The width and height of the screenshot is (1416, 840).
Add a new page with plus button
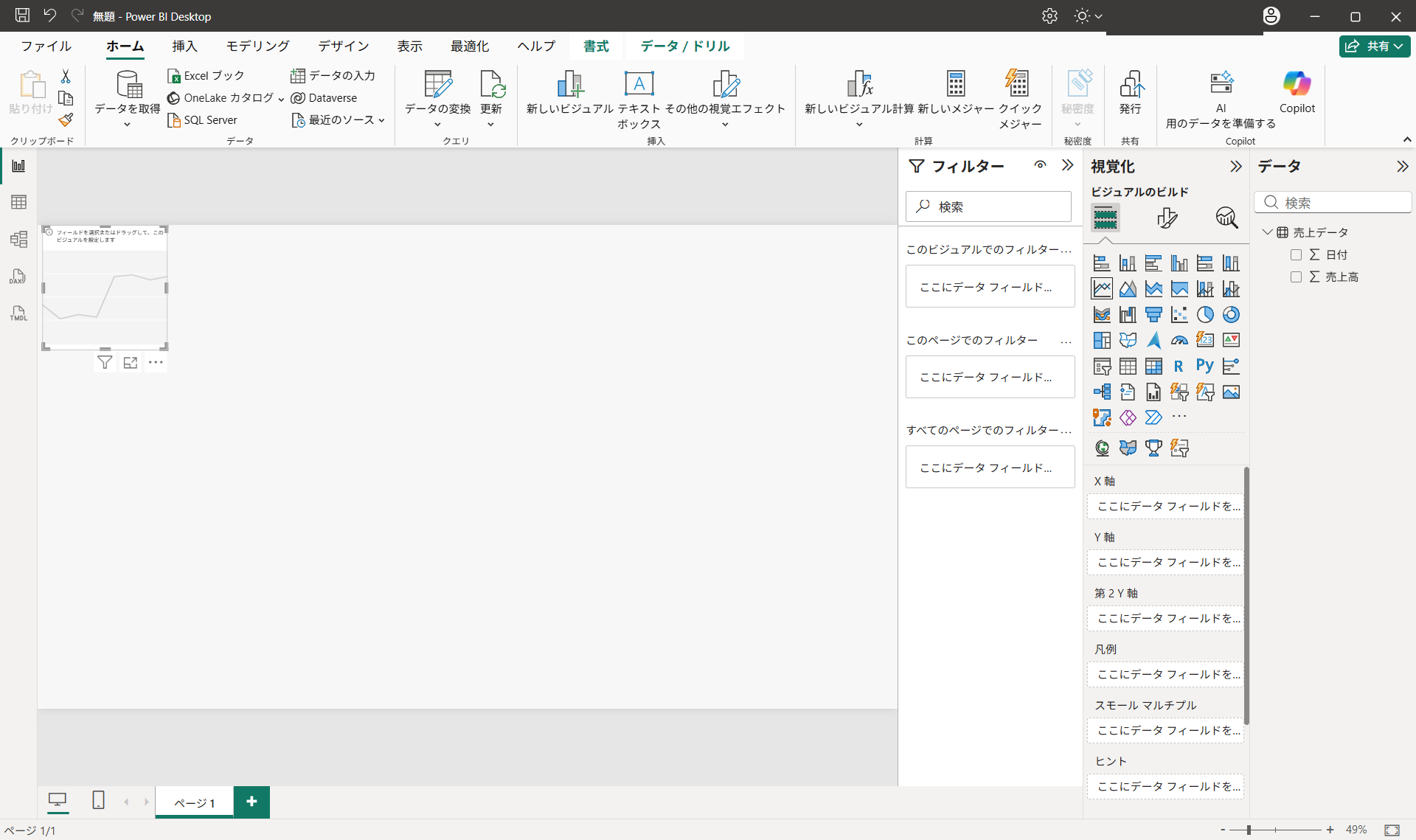[251, 802]
